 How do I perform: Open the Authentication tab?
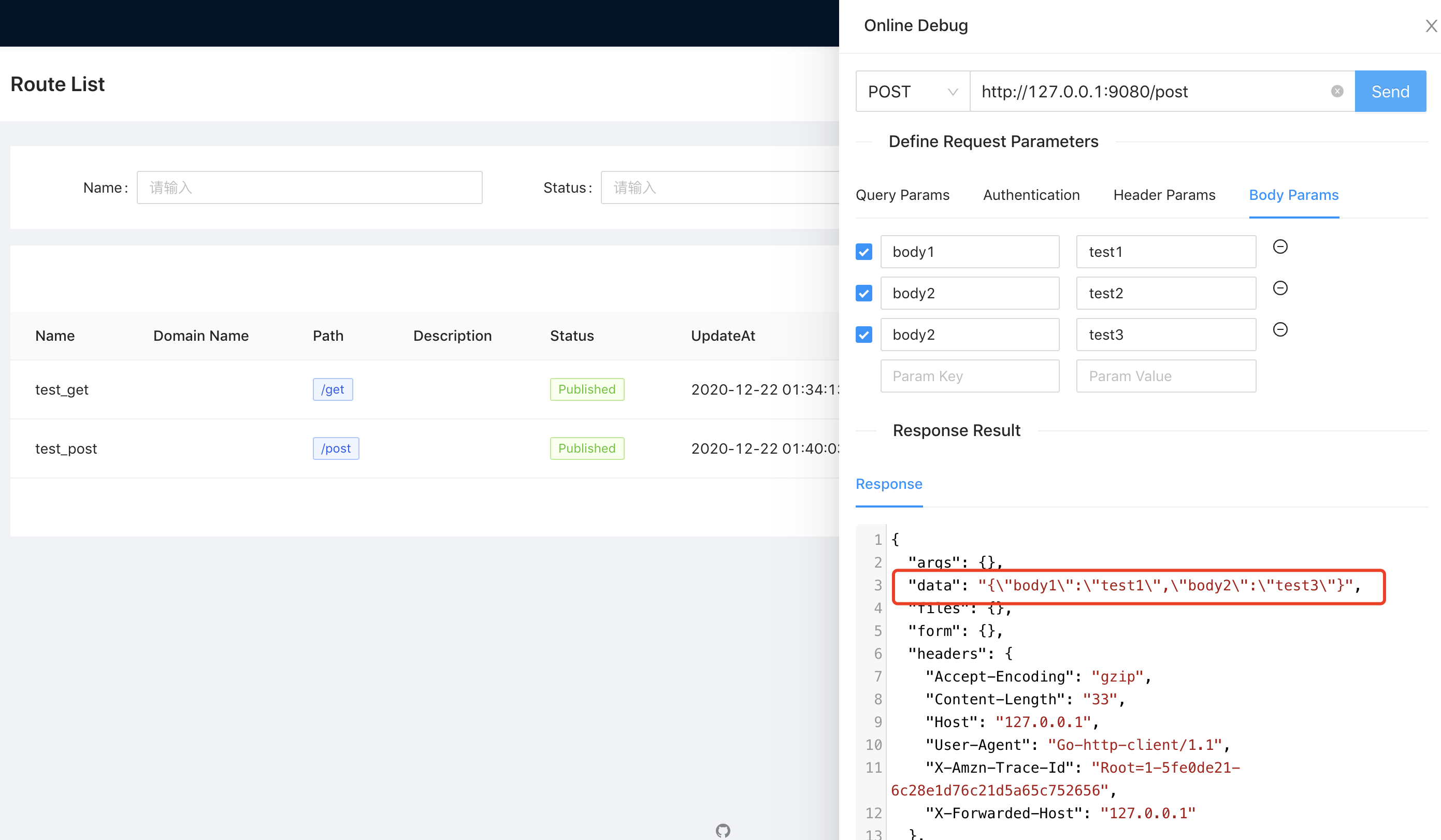pyautogui.click(x=1031, y=195)
